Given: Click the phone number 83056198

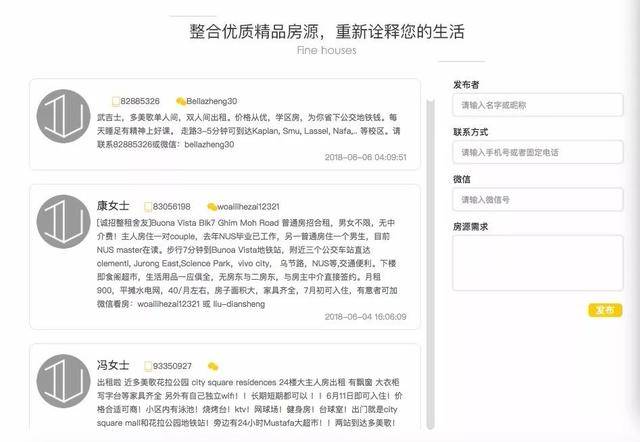Looking at the screenshot, I should coord(172,207).
